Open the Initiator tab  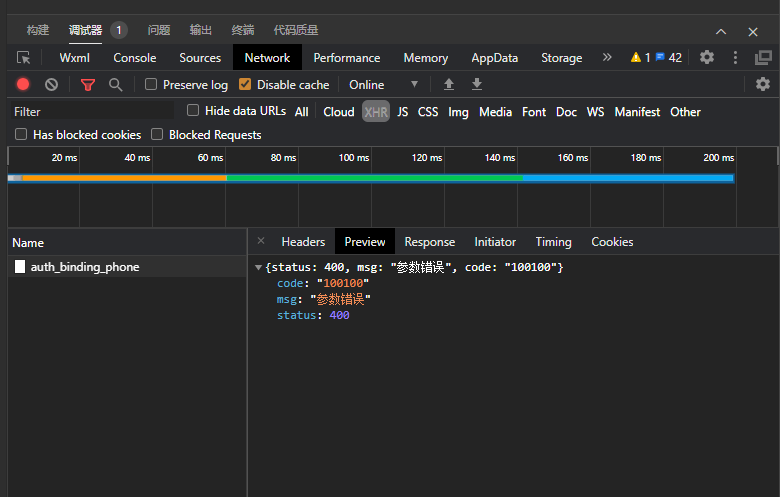pos(495,242)
